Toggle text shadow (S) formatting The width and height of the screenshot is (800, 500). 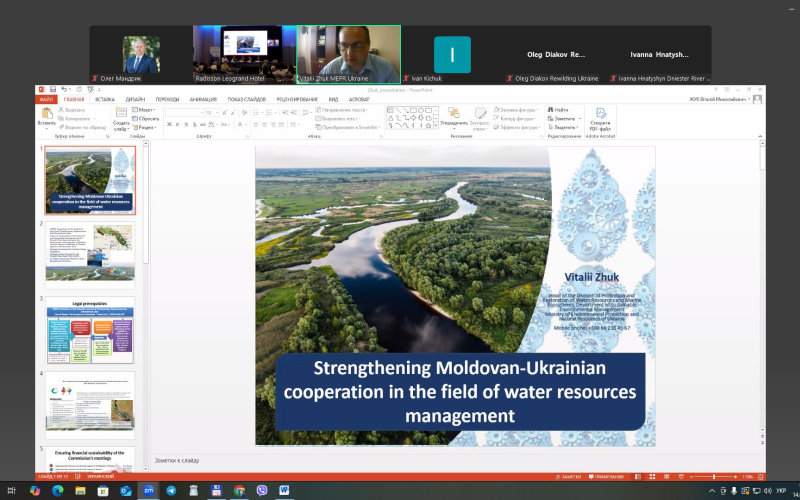(x=195, y=124)
